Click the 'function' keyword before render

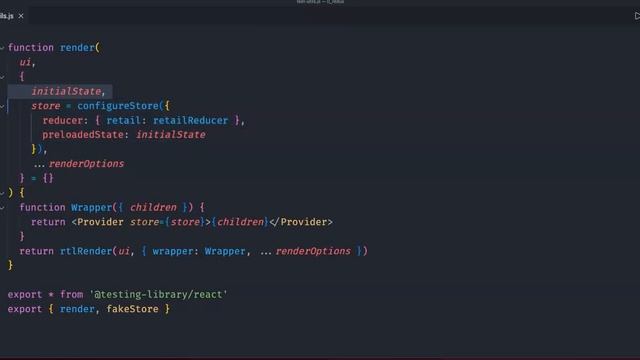point(31,48)
